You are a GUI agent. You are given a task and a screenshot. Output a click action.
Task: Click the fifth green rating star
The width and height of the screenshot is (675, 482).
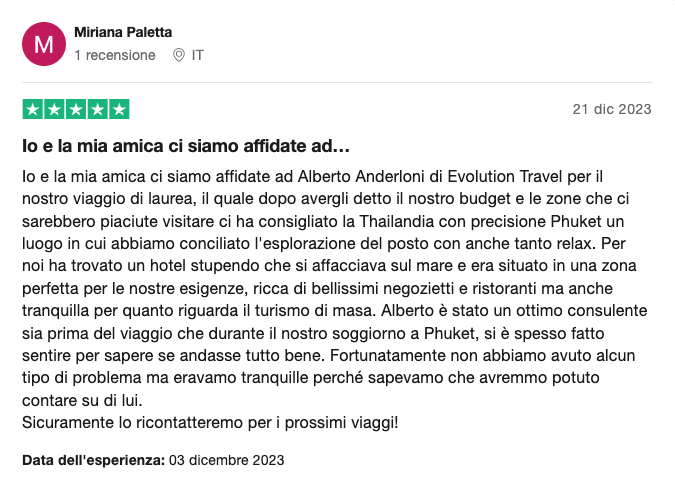tap(119, 109)
